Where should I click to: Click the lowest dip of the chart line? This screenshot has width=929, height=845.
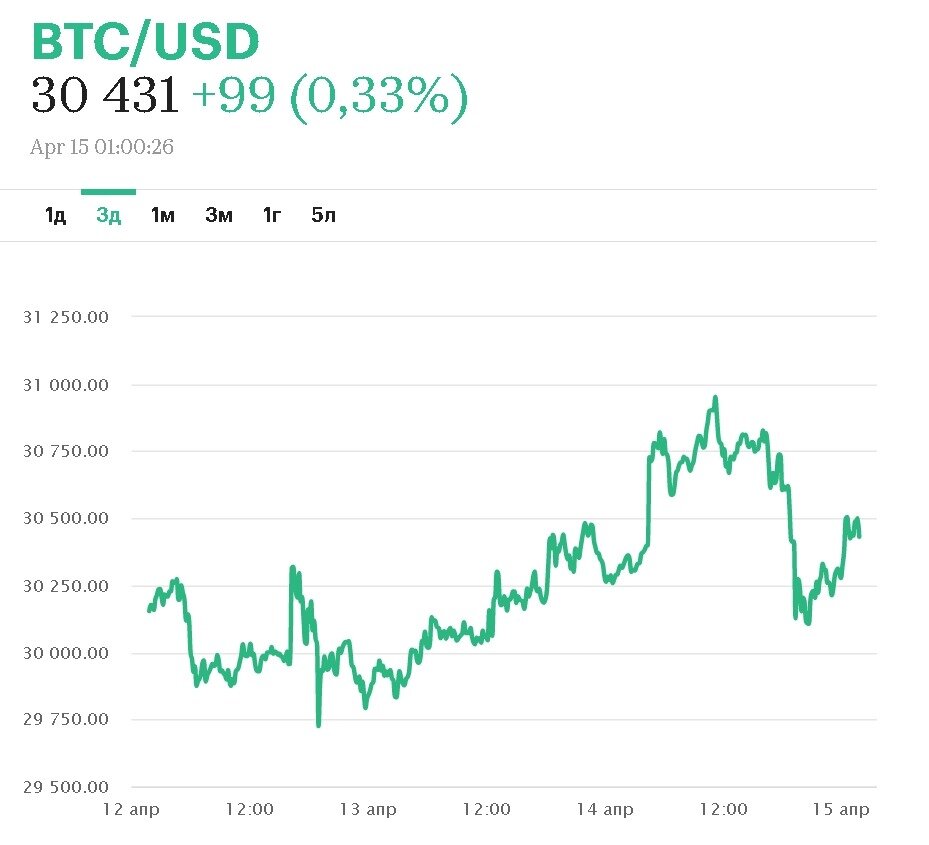[x=319, y=724]
